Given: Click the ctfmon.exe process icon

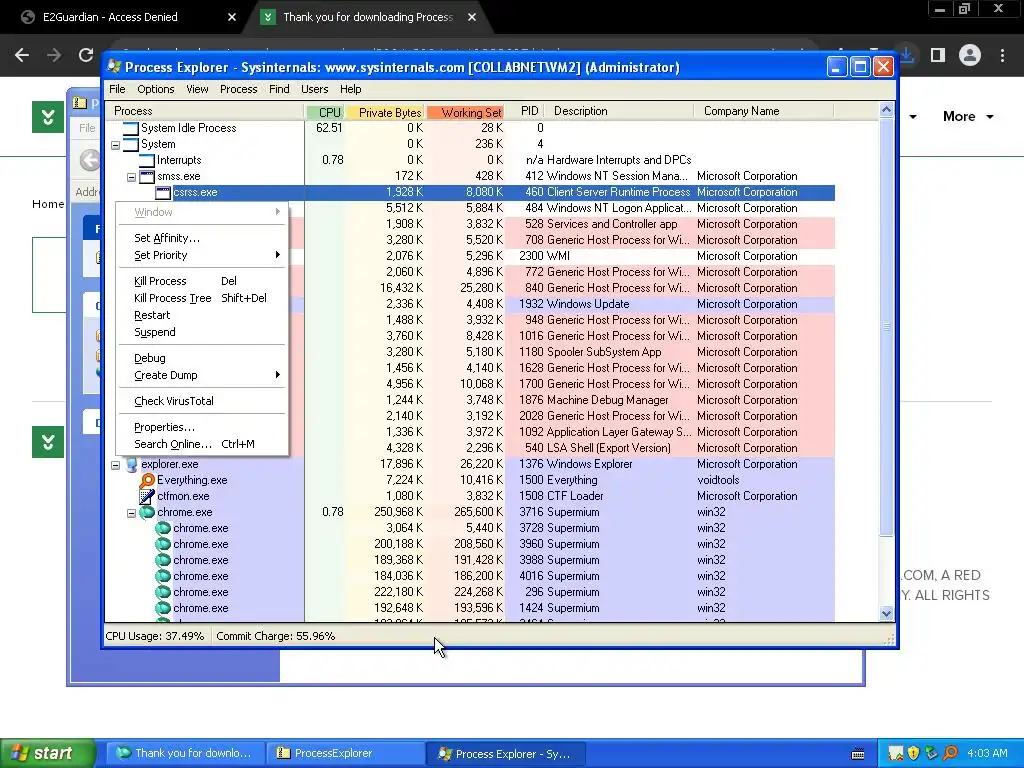Looking at the screenshot, I should point(148,496).
